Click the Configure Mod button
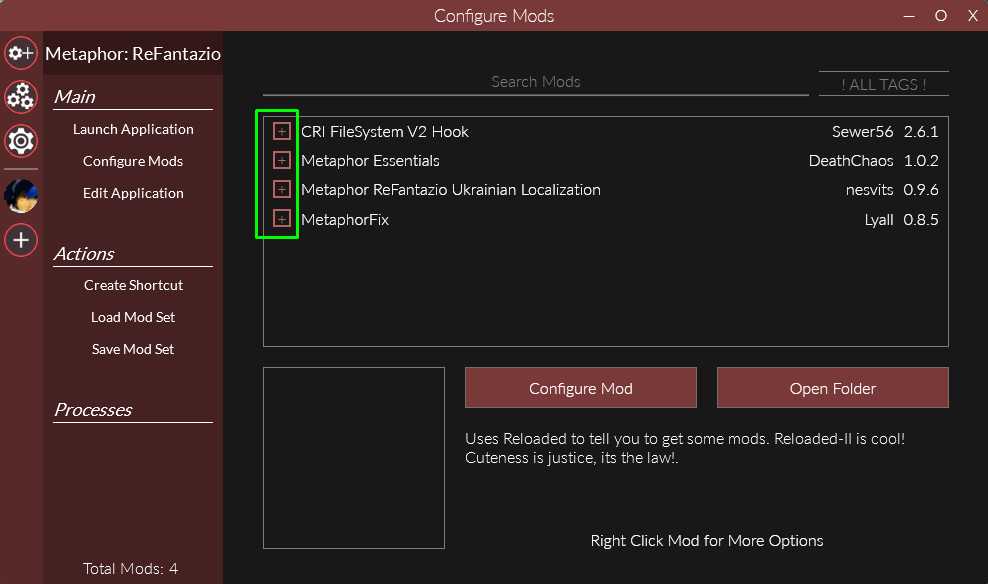Viewport: 988px width, 584px height. [x=581, y=388]
